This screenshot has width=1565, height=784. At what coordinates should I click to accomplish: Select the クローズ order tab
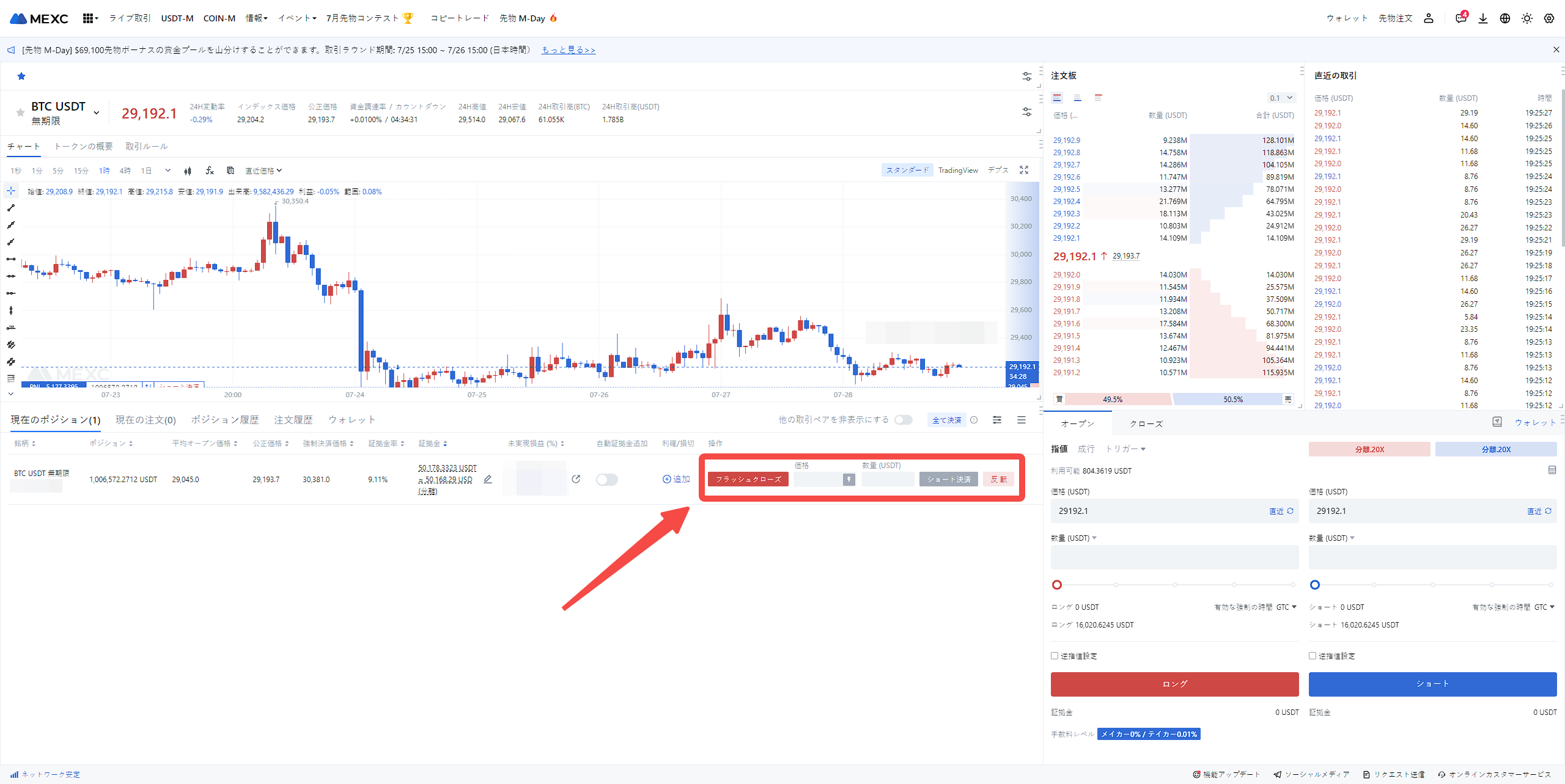(x=1146, y=423)
